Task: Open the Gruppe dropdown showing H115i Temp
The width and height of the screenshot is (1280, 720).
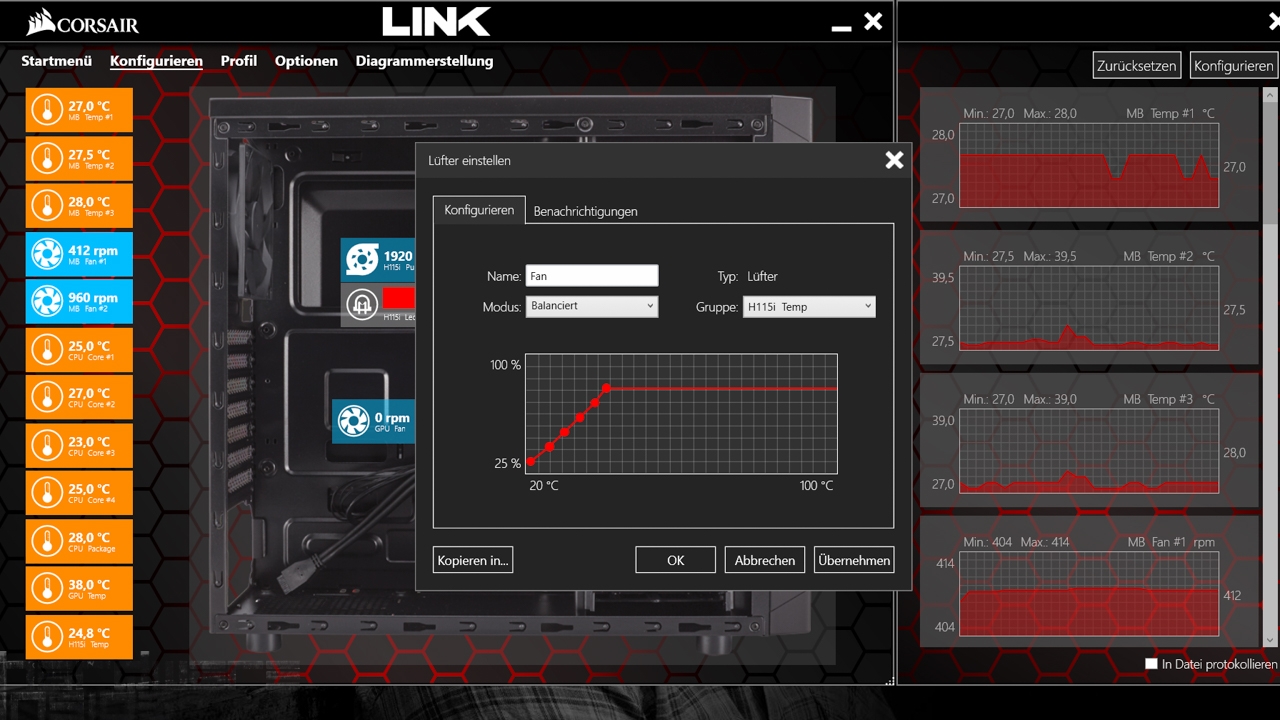Action: (x=809, y=306)
